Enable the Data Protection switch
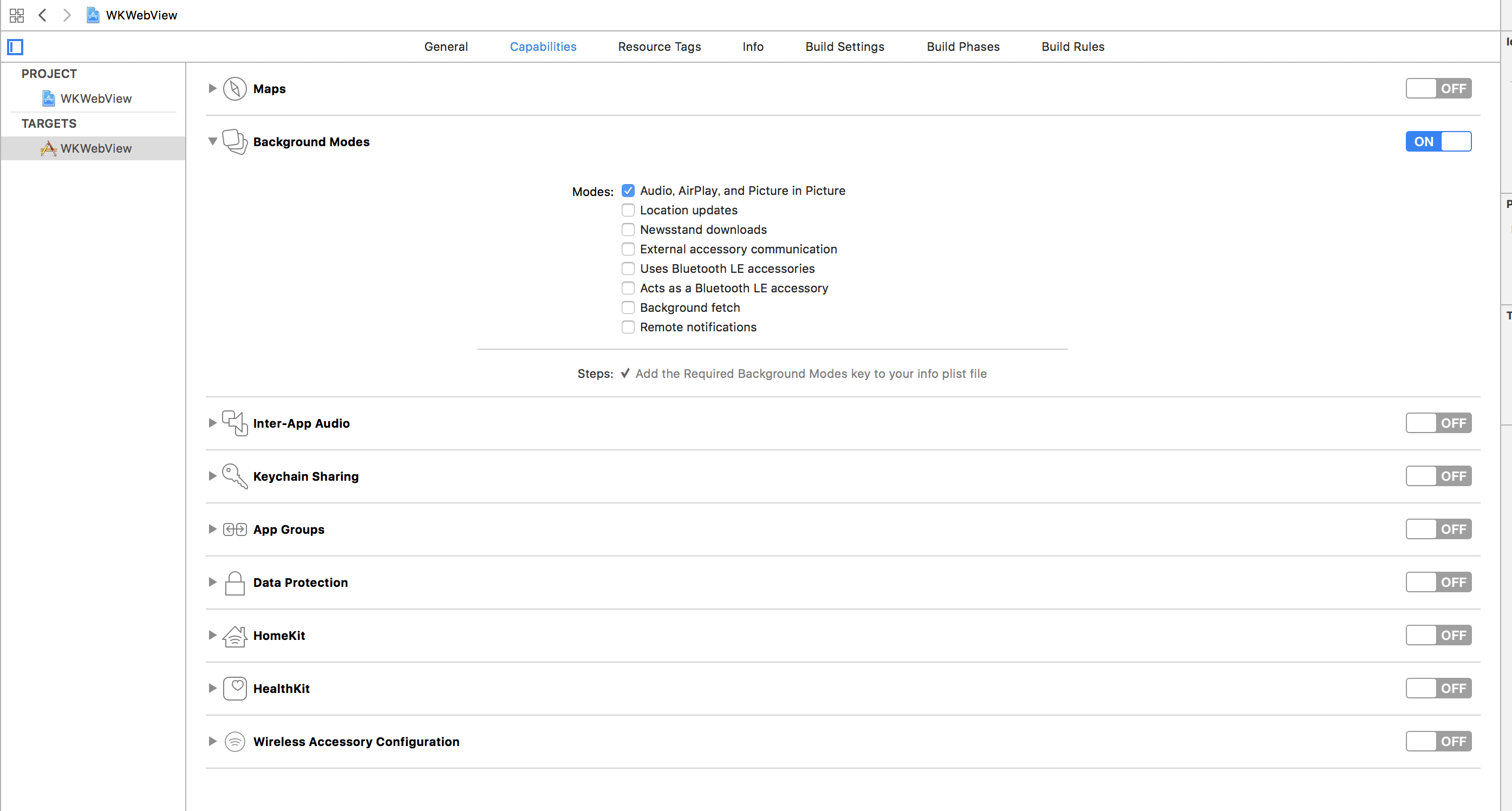 (x=1438, y=582)
